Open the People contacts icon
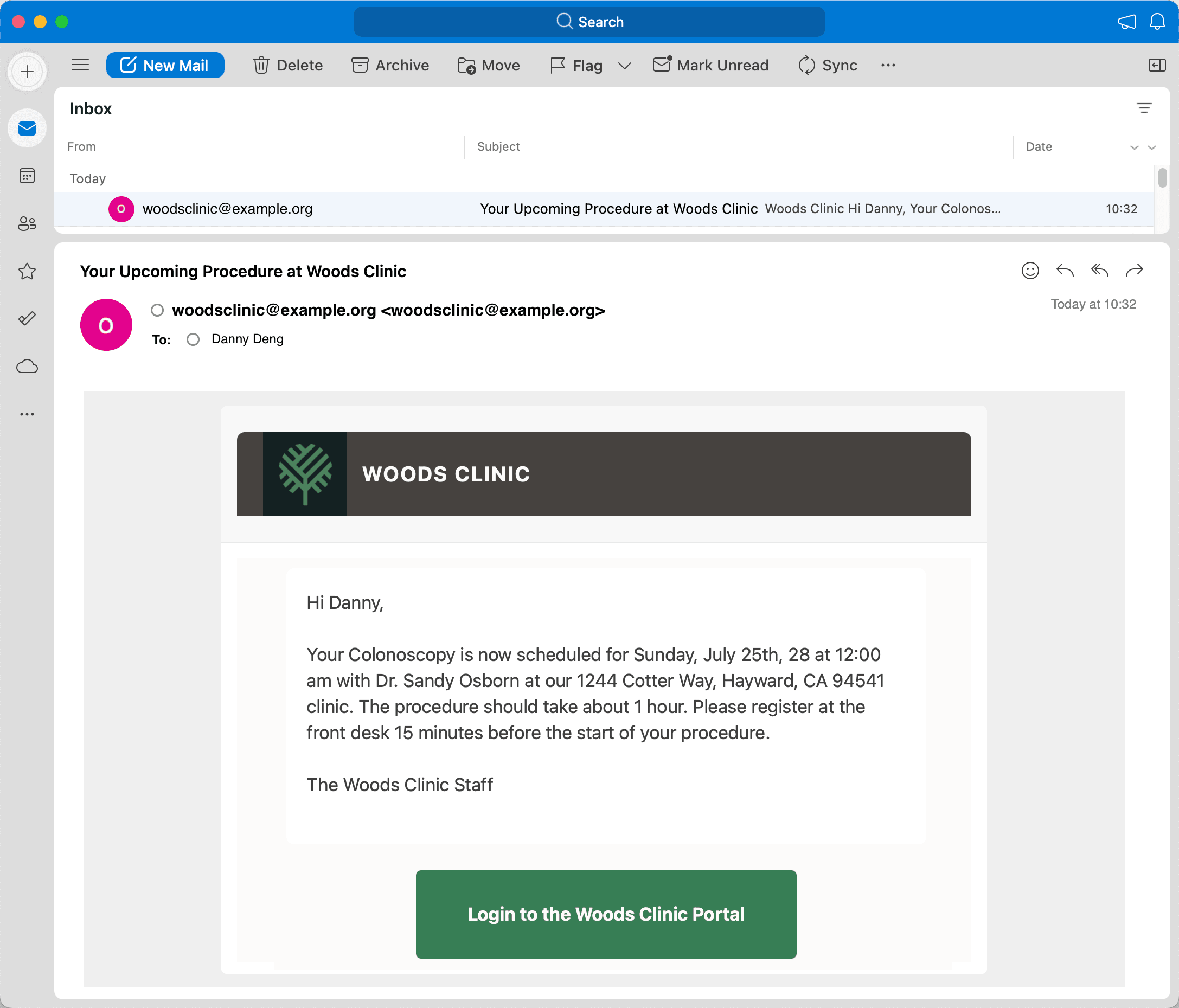 [x=27, y=223]
